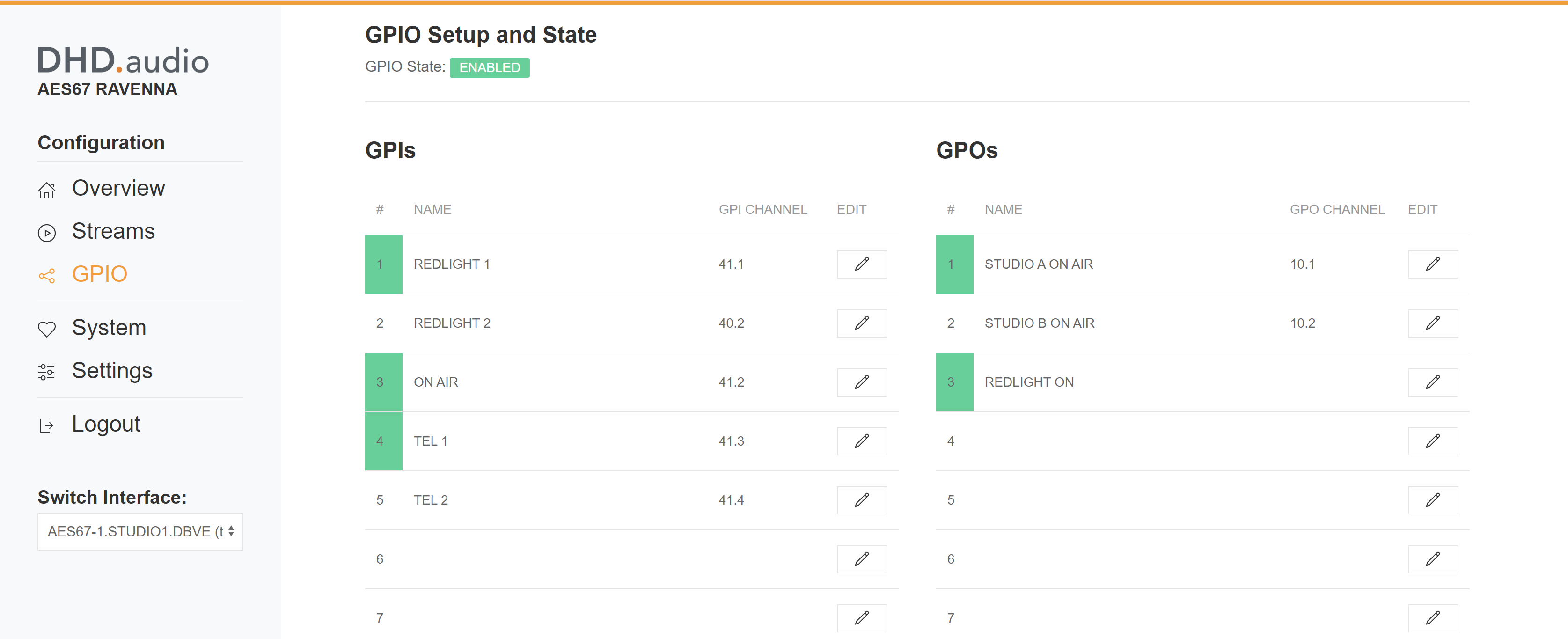This screenshot has height=639, width=1568.
Task: Open the Switch Interface dropdown
Action: pos(140,532)
